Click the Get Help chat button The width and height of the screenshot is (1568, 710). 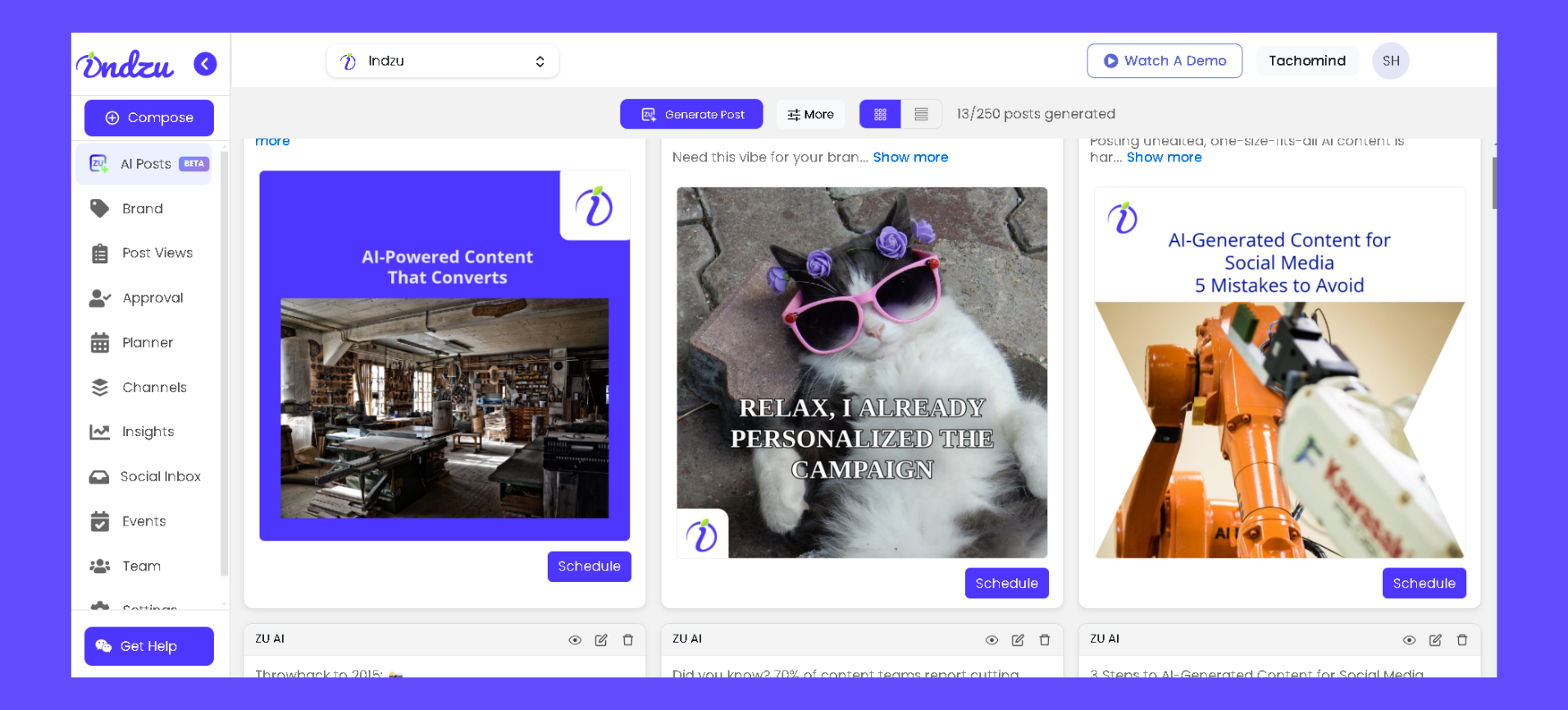(x=149, y=646)
